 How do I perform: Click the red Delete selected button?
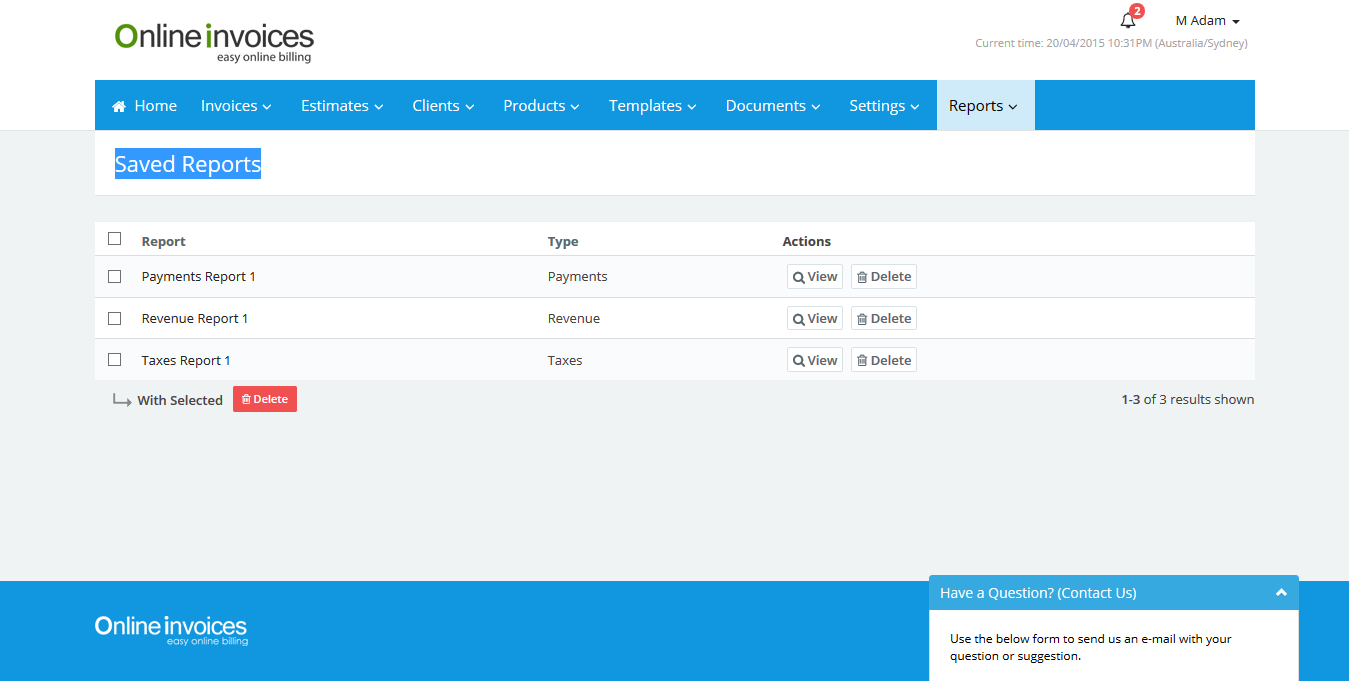265,399
